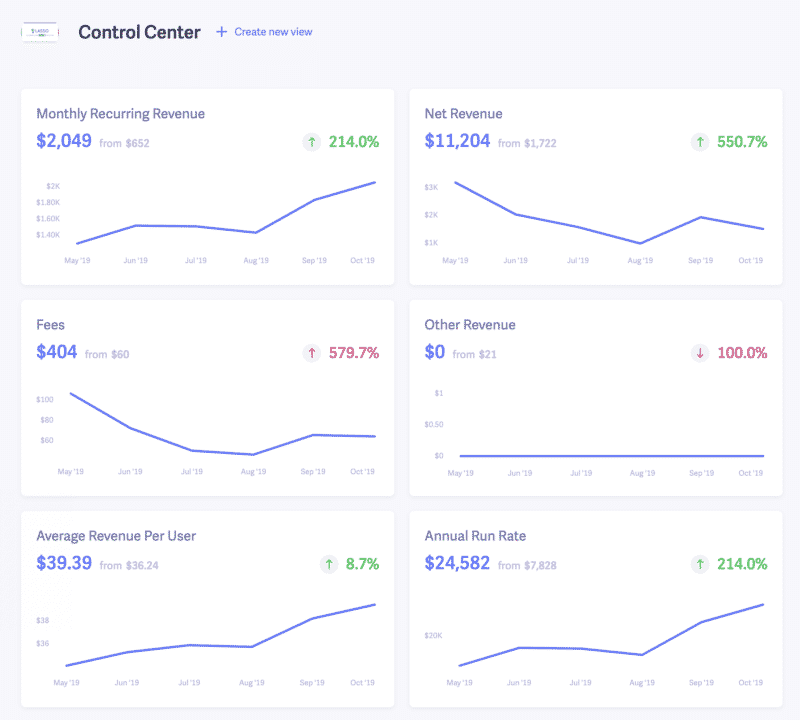Screen dimensions: 800x720
Task: Click the $100 axis label in Fees chart
Action: tap(44, 400)
